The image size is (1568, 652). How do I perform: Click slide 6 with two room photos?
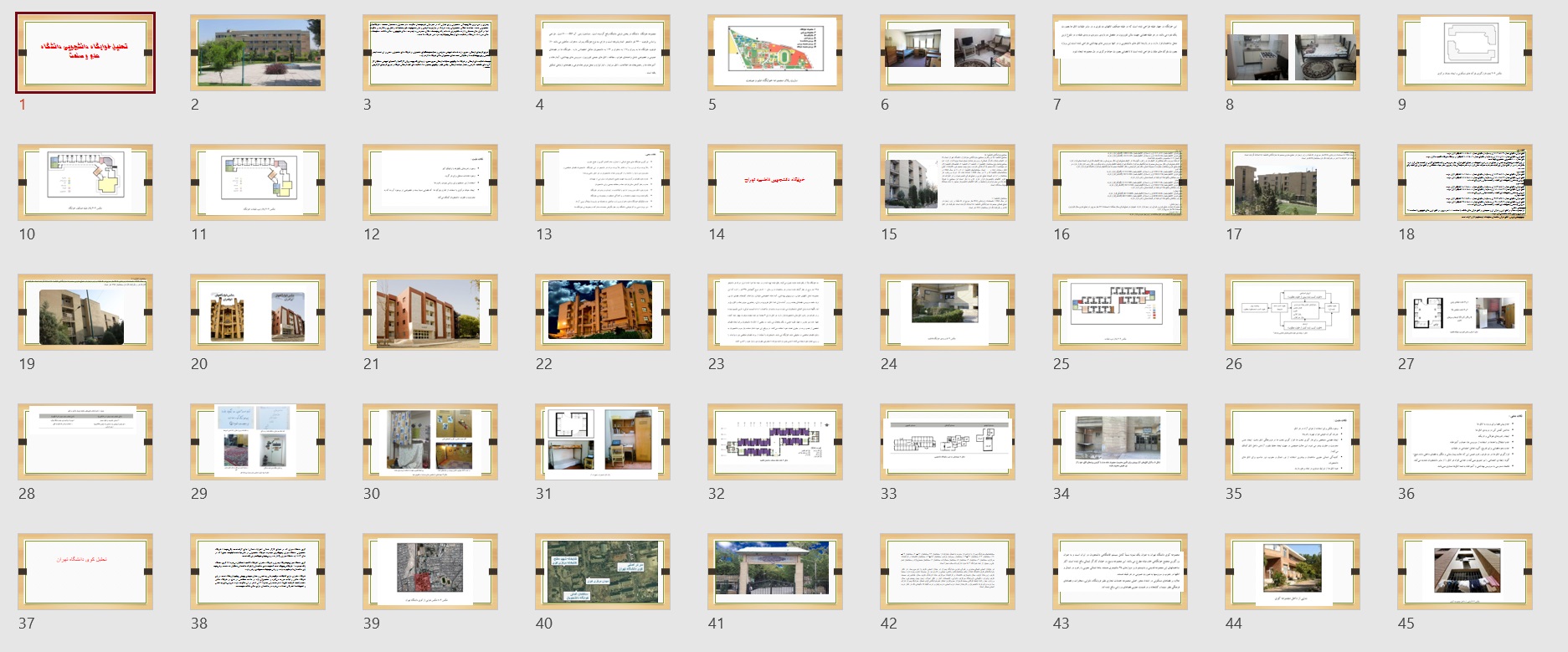coord(948,53)
